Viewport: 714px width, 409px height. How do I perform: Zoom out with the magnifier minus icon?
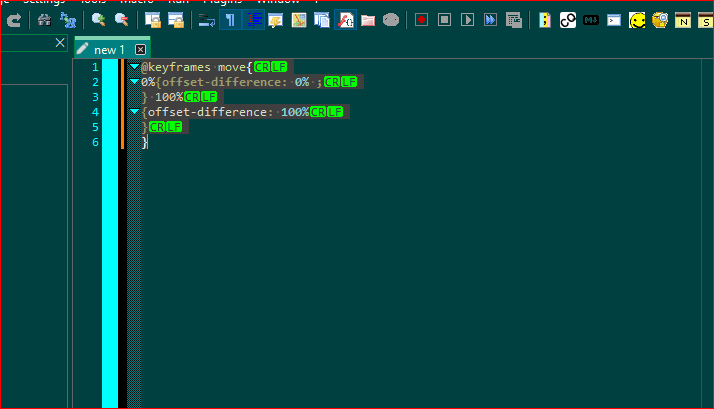pyautogui.click(x=122, y=20)
